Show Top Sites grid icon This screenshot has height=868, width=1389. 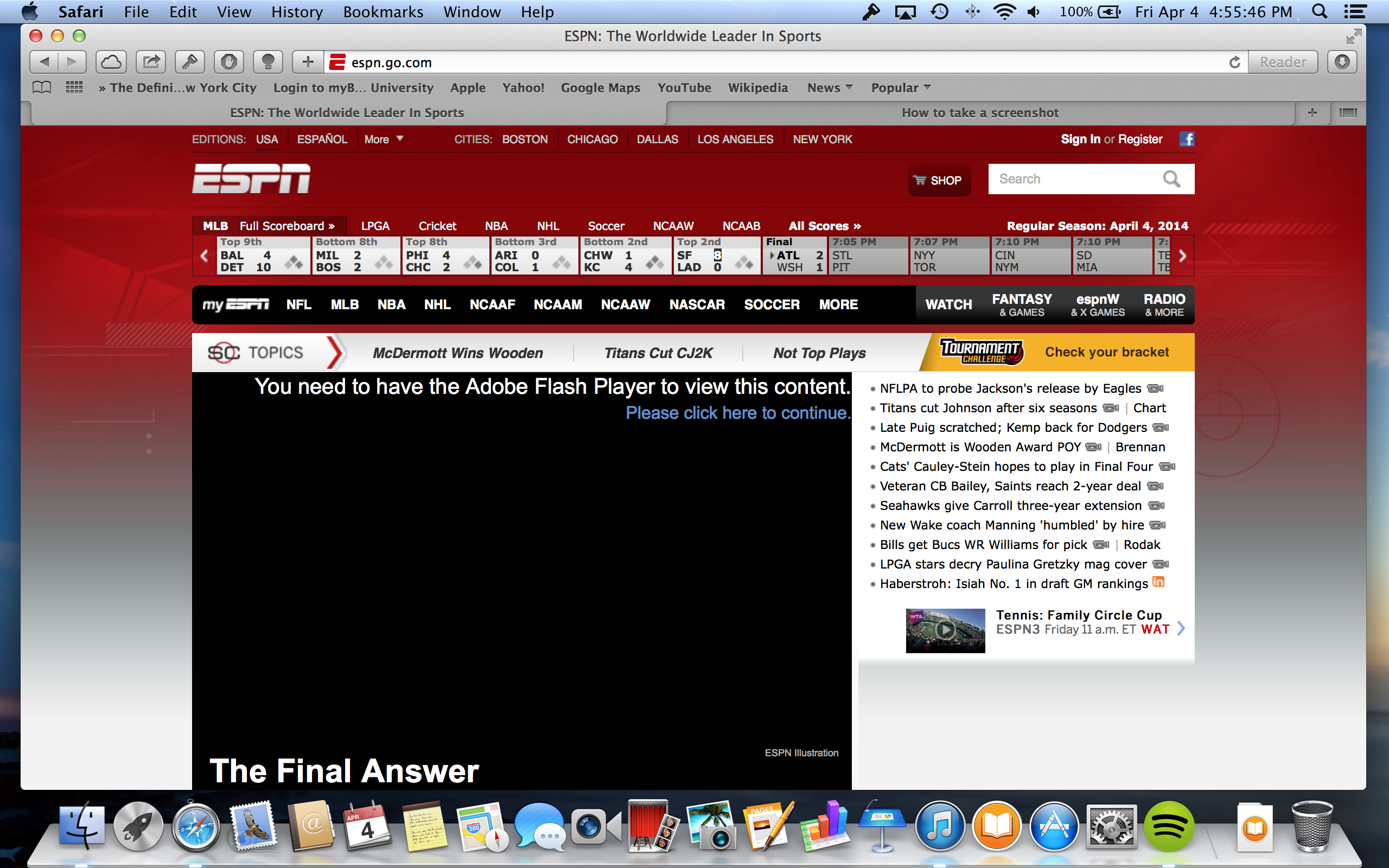(74, 88)
